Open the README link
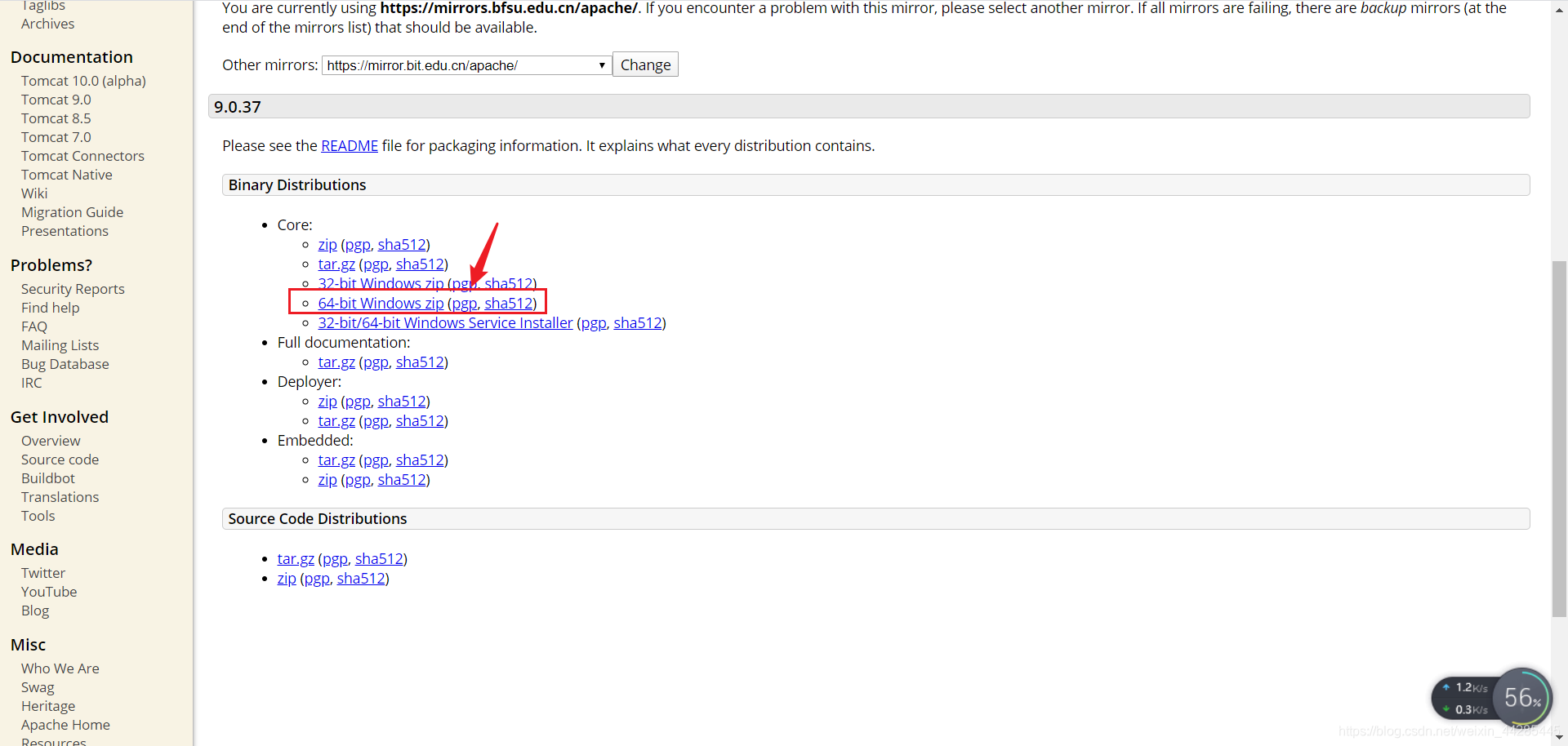The image size is (1568, 746). [x=350, y=145]
